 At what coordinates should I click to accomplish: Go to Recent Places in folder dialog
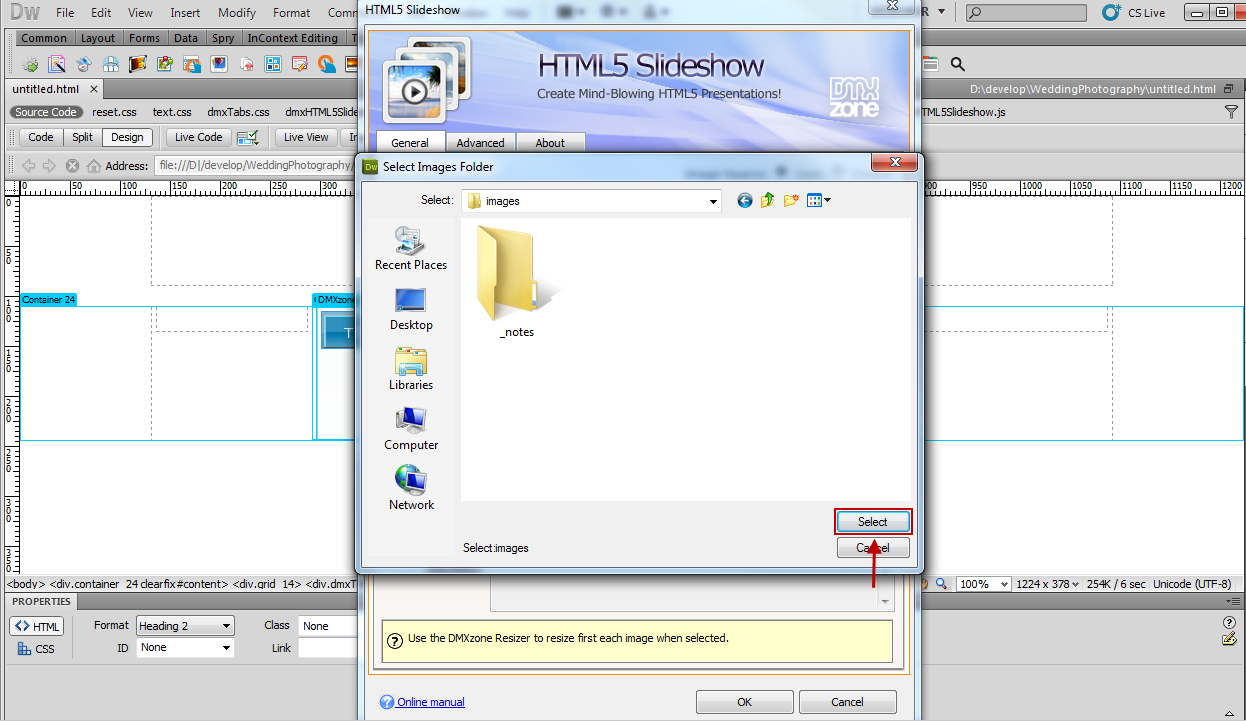coord(411,249)
